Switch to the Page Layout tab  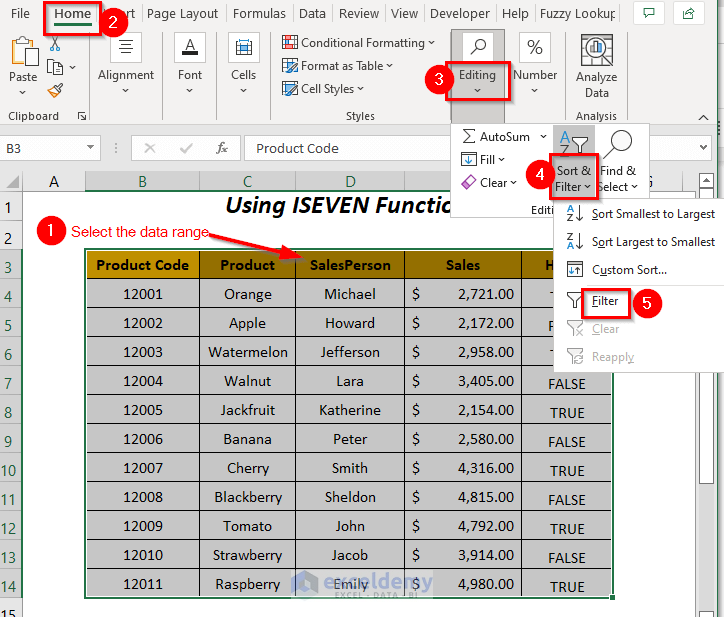[182, 14]
